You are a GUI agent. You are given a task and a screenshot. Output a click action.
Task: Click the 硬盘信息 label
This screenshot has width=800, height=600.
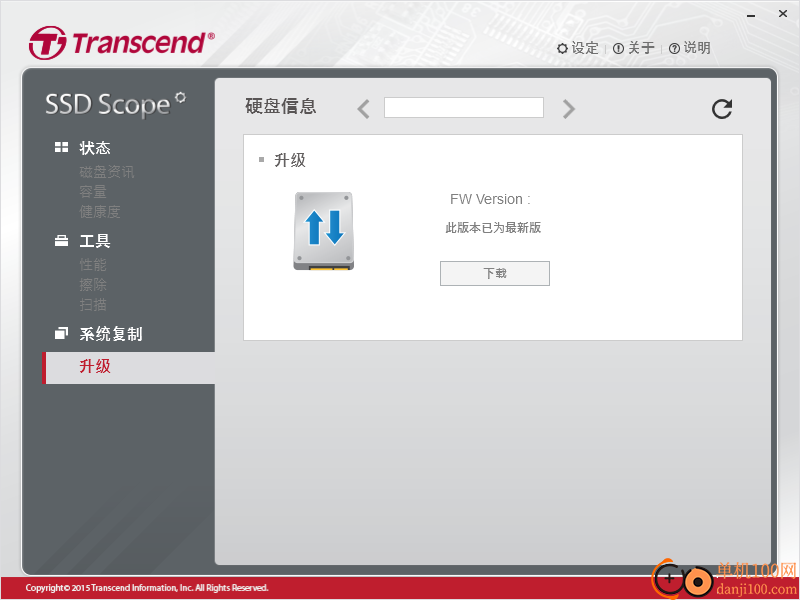(x=281, y=106)
